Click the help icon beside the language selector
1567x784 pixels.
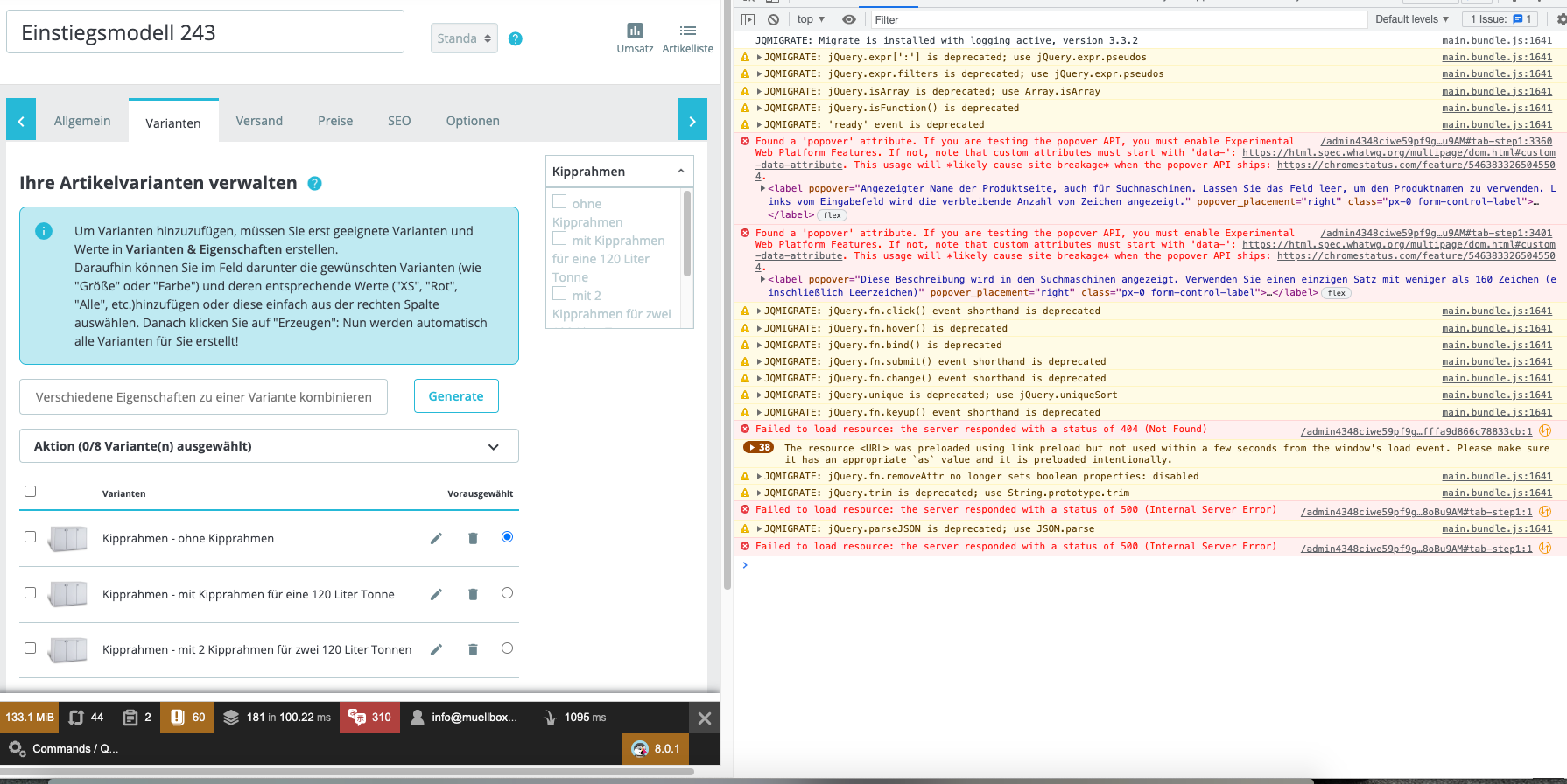pos(516,38)
